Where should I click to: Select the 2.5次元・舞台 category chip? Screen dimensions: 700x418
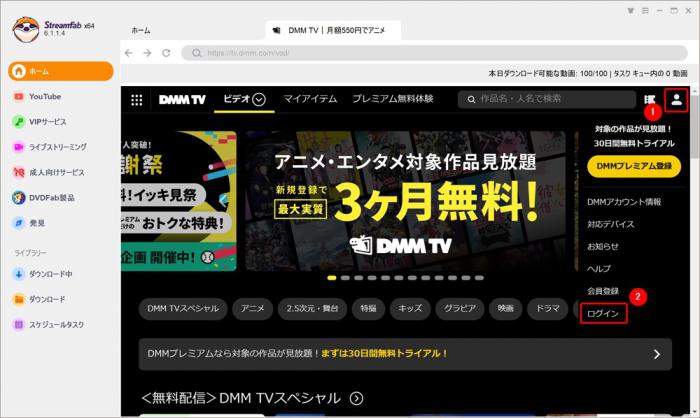point(312,309)
